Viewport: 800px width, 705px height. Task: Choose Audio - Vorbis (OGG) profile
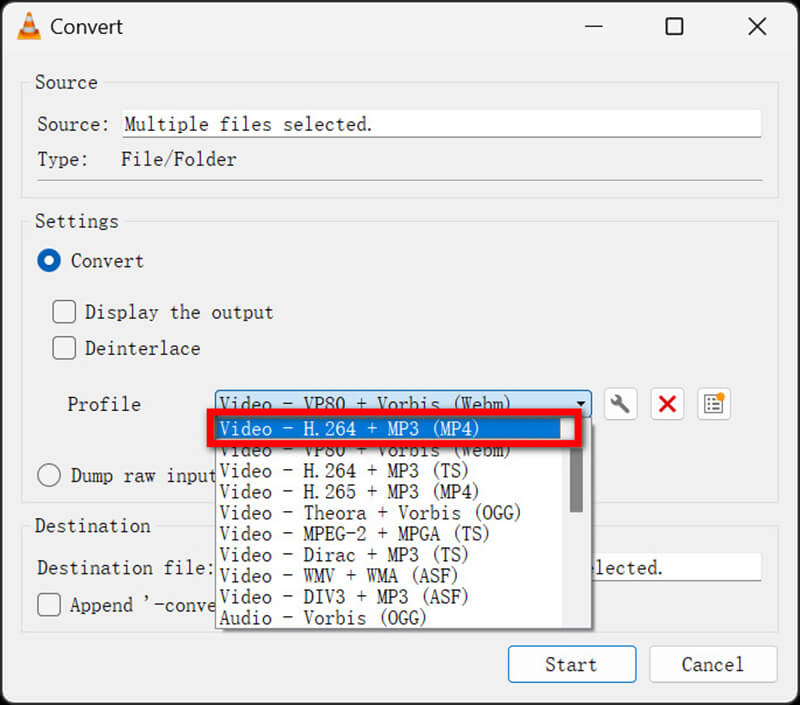pyautogui.click(x=390, y=617)
